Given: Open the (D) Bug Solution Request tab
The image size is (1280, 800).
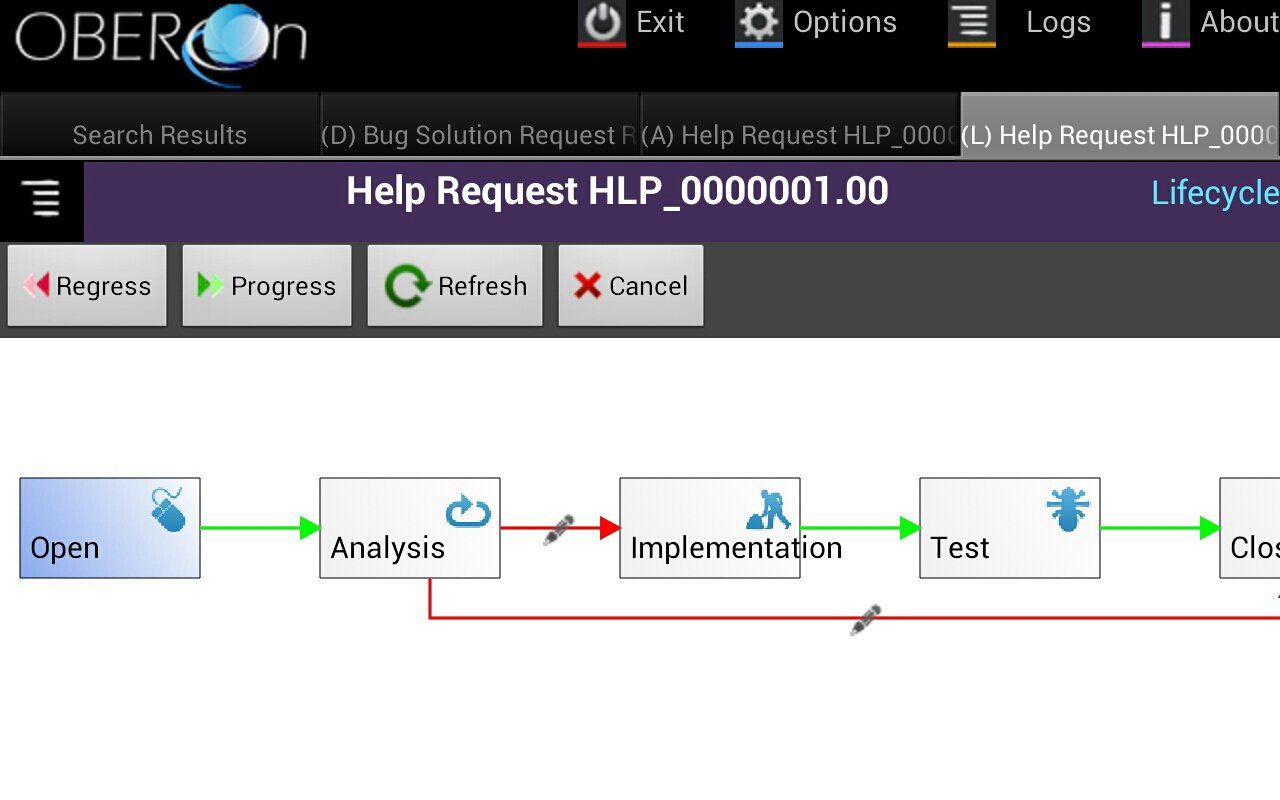Looking at the screenshot, I should click(x=480, y=126).
